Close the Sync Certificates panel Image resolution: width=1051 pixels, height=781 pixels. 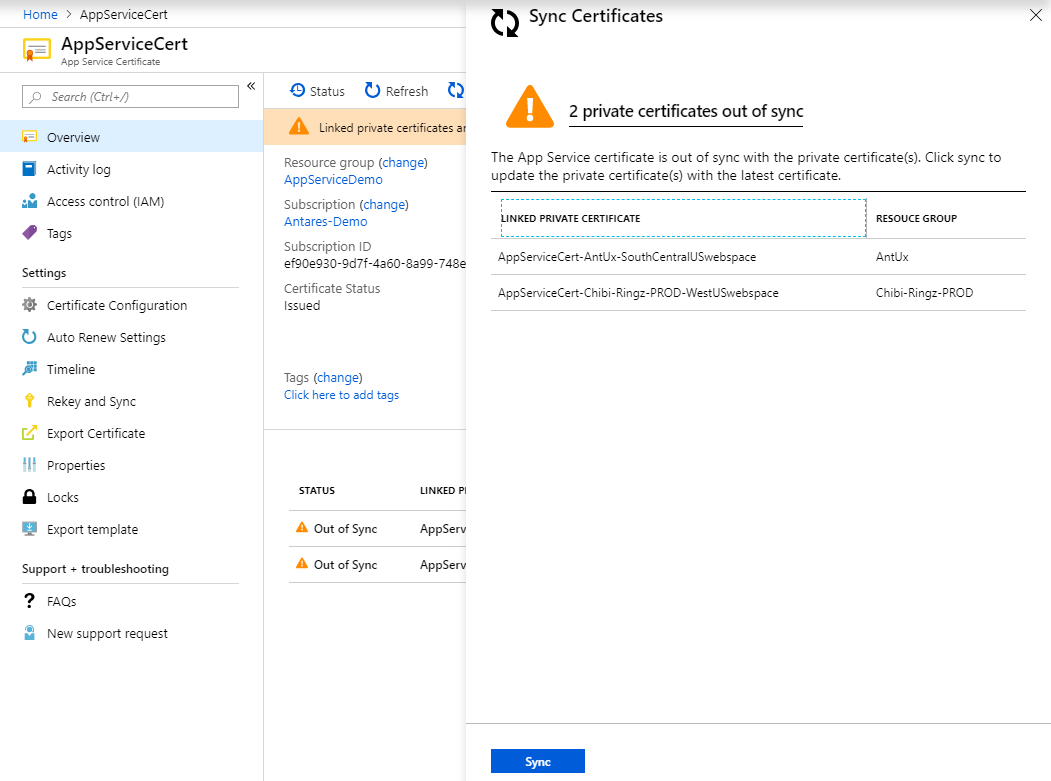coord(1035,15)
